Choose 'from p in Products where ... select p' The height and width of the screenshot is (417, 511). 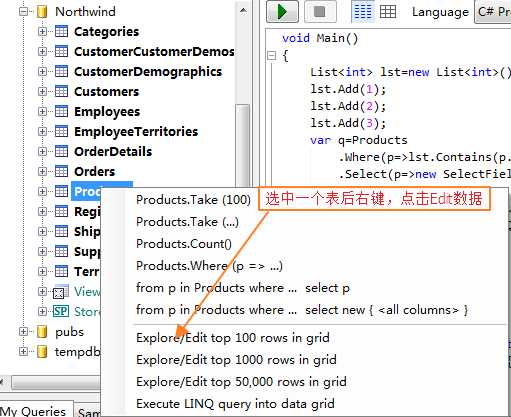click(x=243, y=288)
